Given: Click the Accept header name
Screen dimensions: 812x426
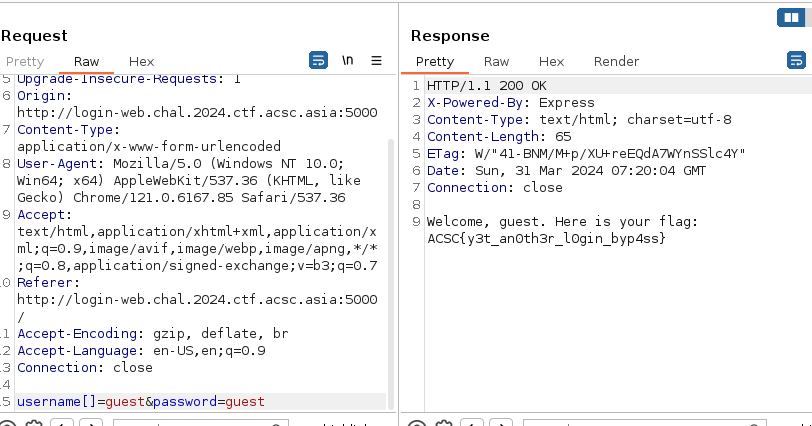Looking at the screenshot, I should pyautogui.click(x=41, y=214).
